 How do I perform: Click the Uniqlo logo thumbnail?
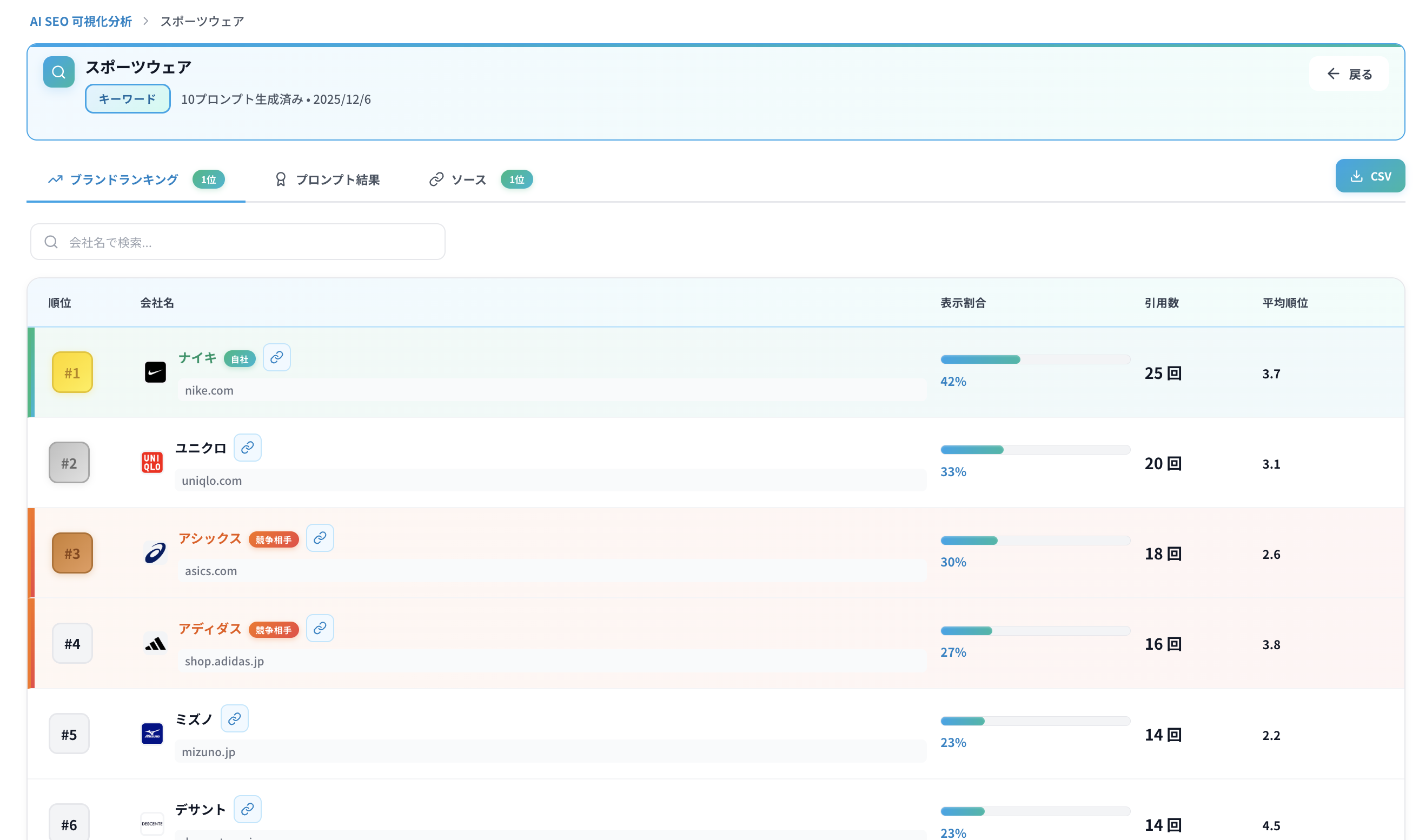[152, 463]
